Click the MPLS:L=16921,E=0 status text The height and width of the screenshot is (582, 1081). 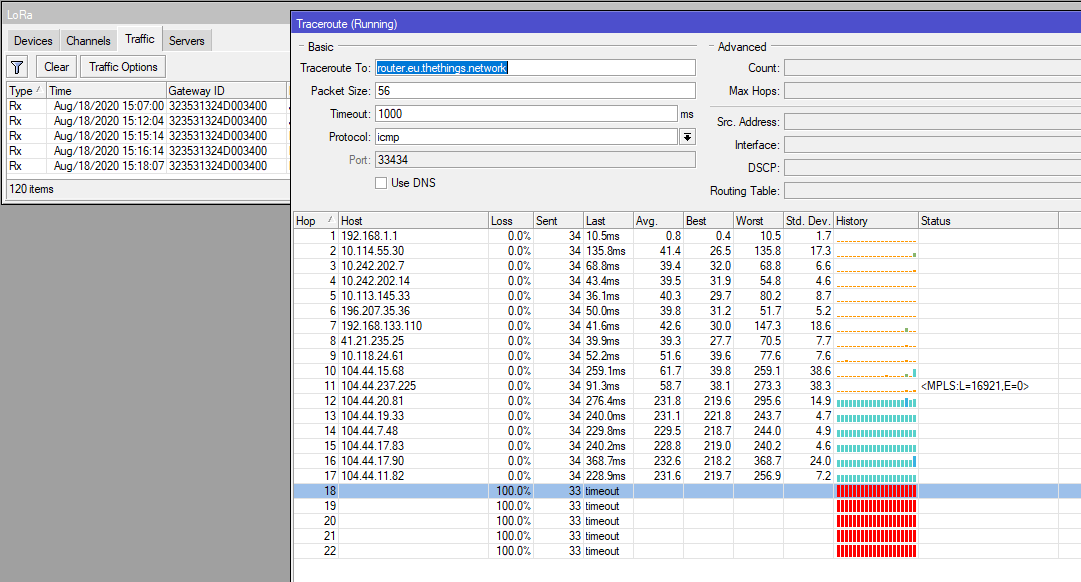(x=974, y=386)
